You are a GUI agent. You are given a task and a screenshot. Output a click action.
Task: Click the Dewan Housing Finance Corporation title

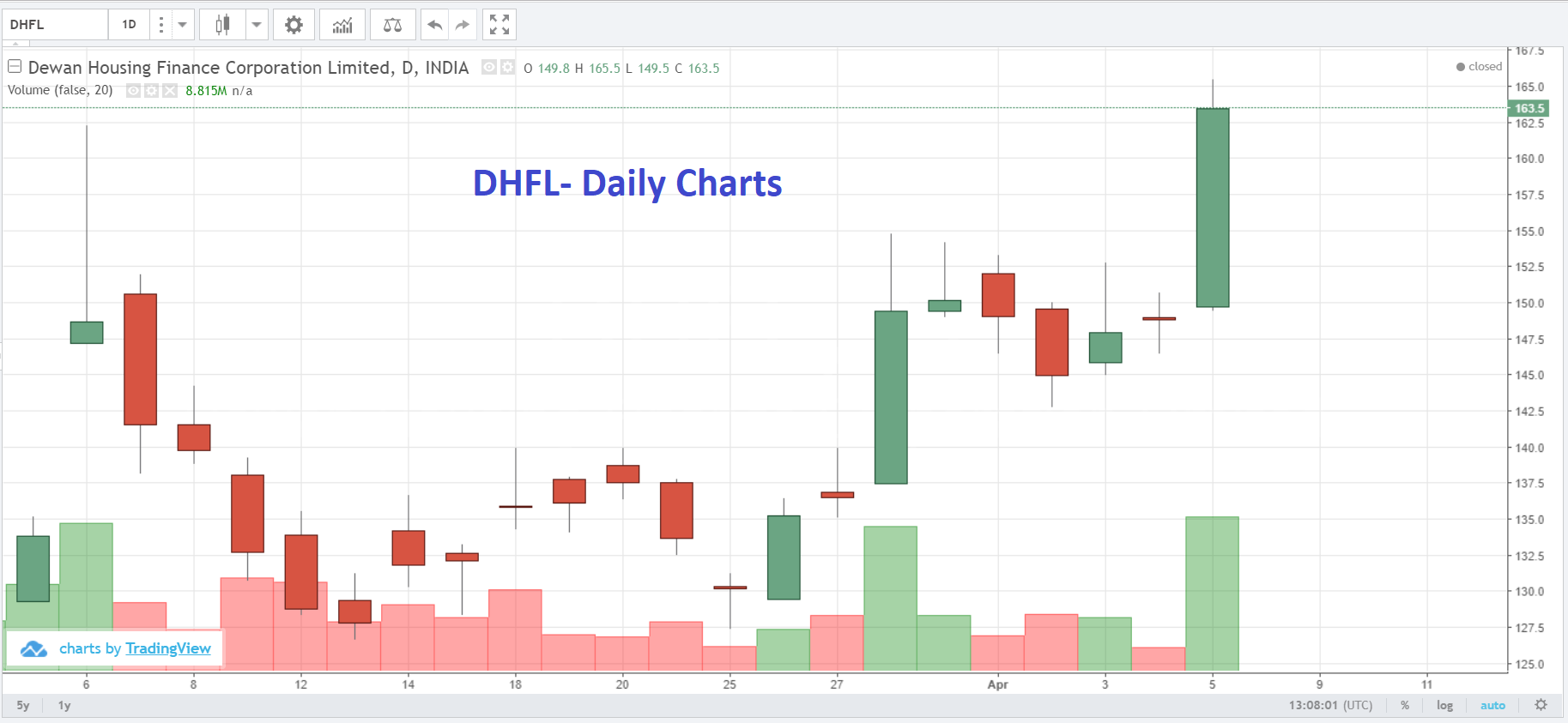click(249, 68)
